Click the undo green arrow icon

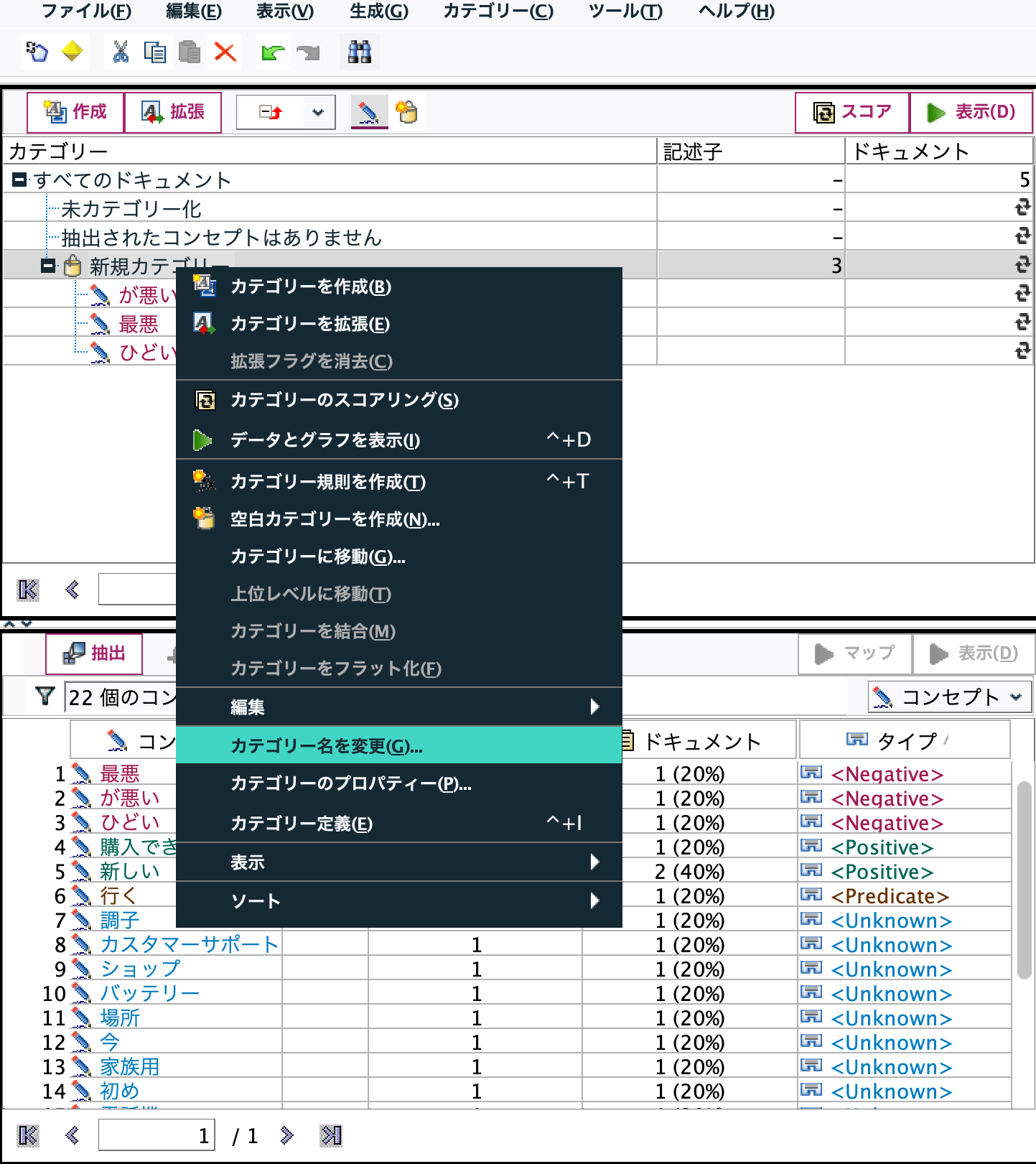273,52
